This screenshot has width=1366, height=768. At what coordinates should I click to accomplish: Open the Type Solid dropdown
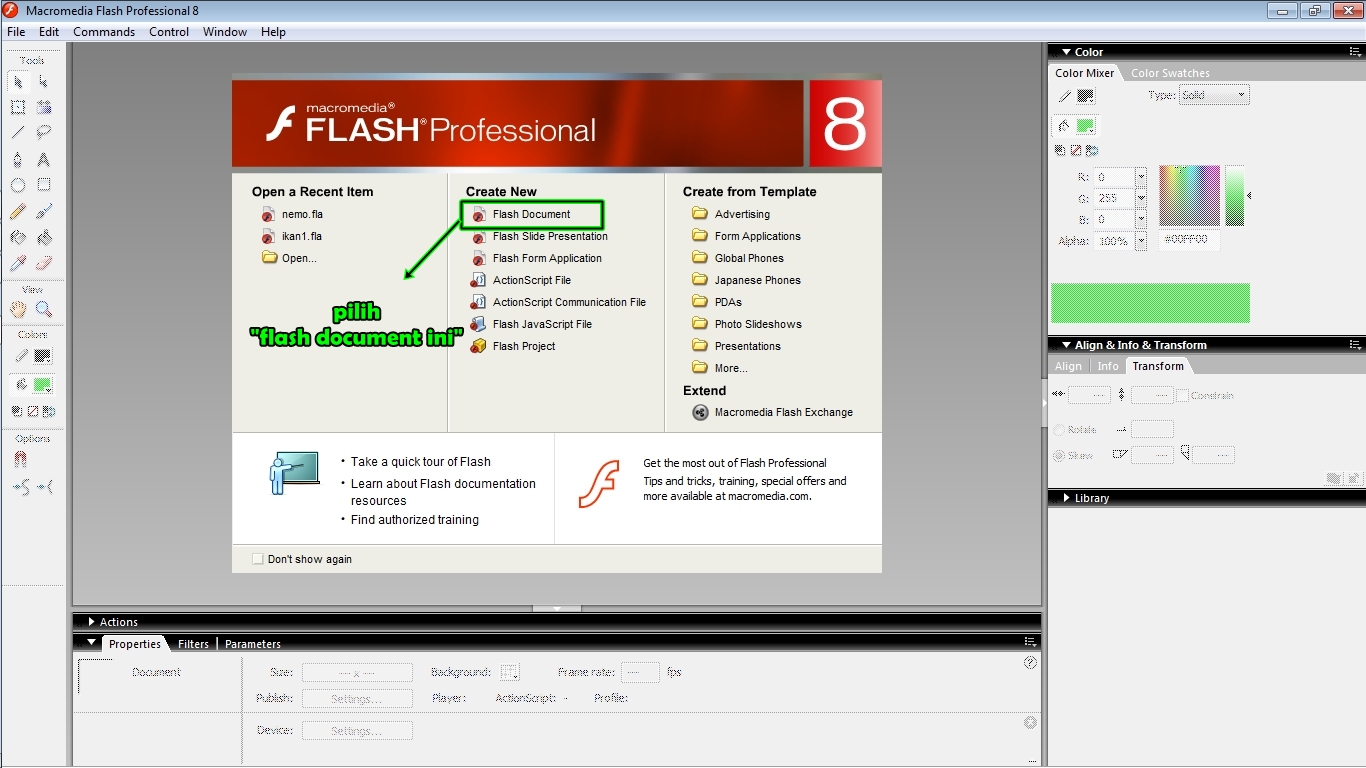point(1214,95)
